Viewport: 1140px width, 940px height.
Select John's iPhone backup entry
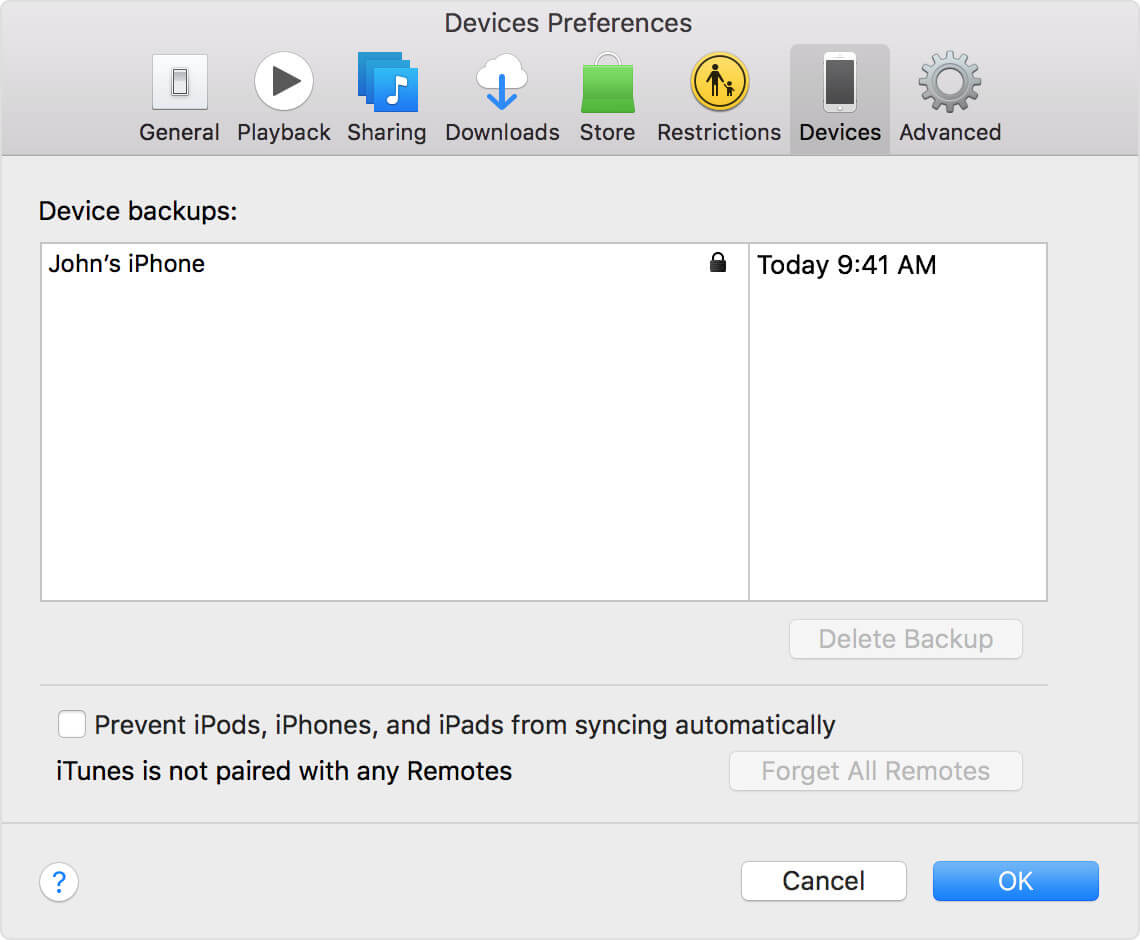pos(127,264)
